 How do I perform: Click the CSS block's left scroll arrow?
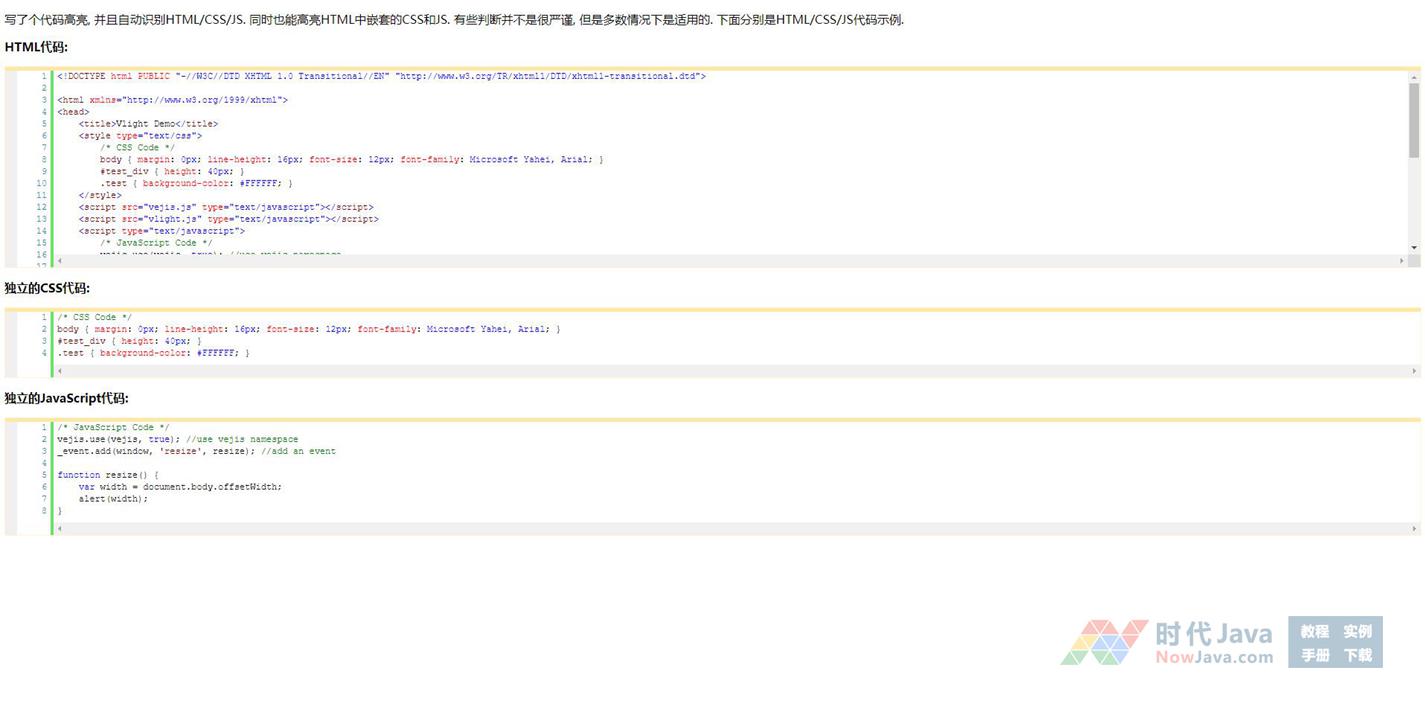60,371
